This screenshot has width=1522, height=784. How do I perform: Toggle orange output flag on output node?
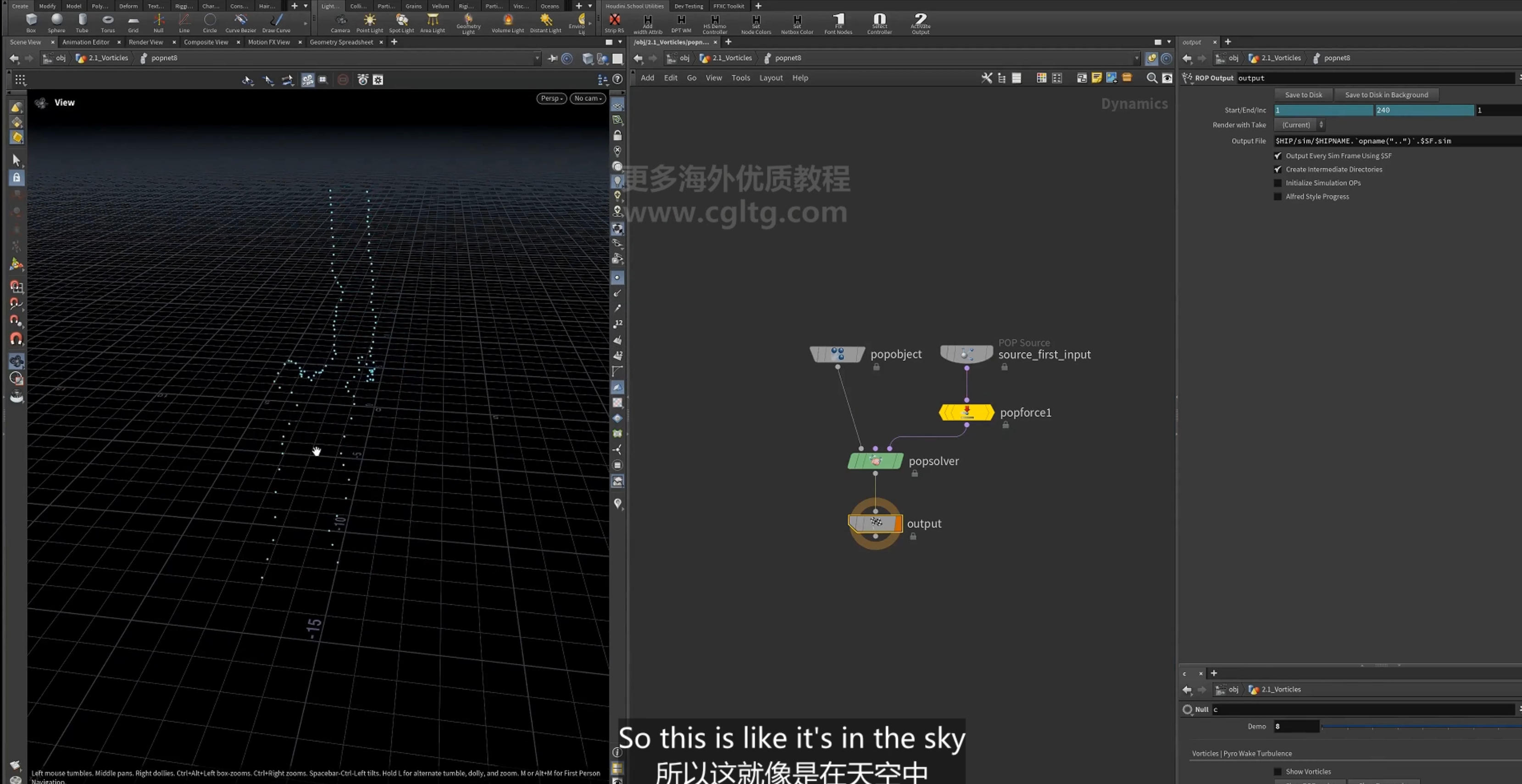tap(898, 523)
